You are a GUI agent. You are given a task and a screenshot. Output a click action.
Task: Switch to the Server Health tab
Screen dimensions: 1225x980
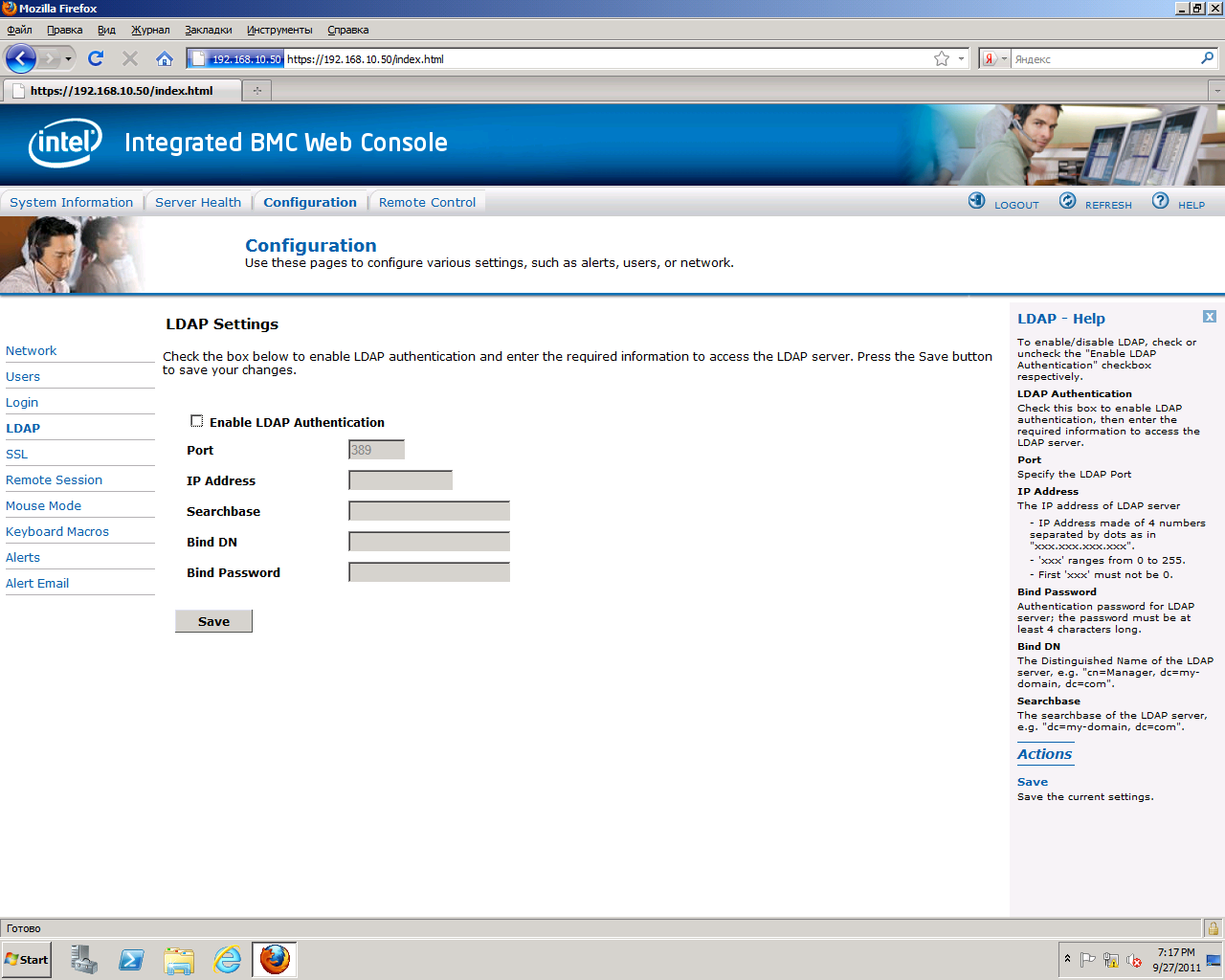pyautogui.click(x=198, y=202)
